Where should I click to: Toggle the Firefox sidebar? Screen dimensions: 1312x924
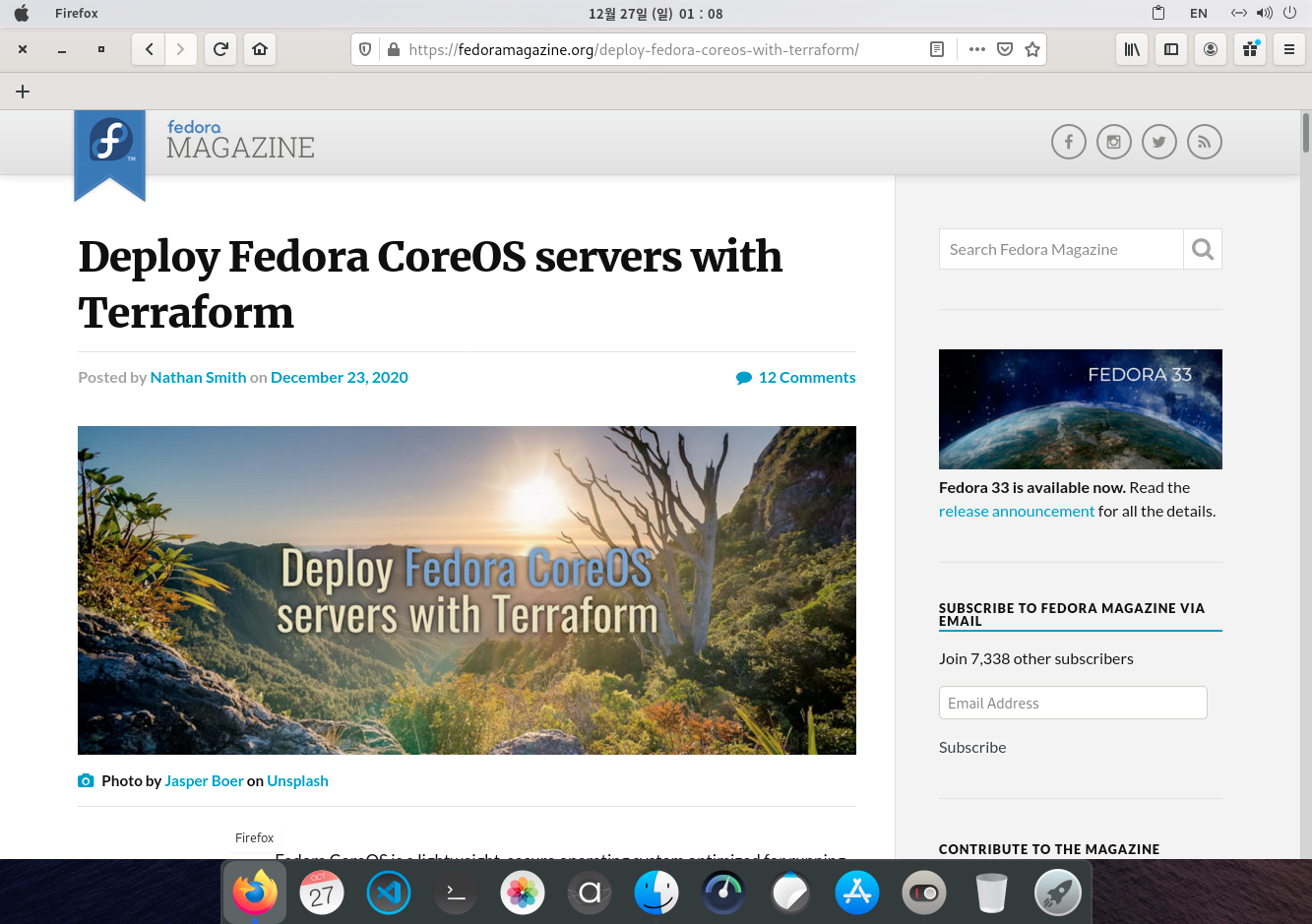(x=1171, y=49)
